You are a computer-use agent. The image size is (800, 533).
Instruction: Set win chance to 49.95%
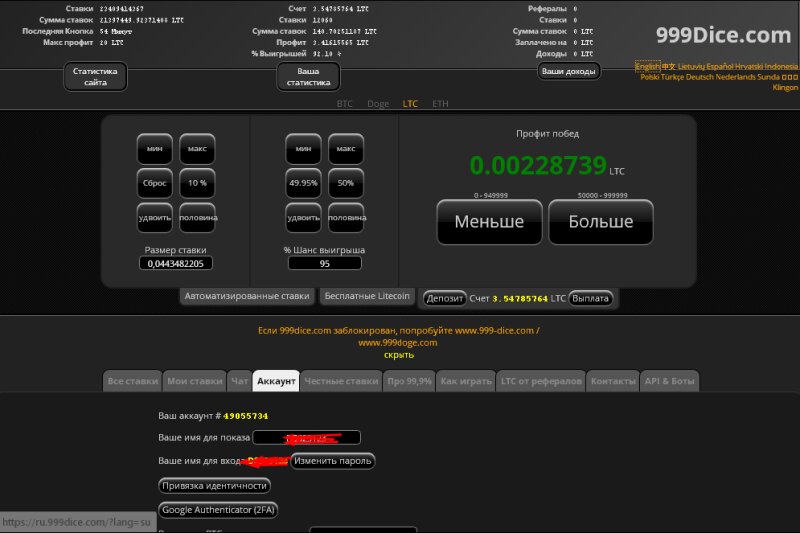click(303, 183)
